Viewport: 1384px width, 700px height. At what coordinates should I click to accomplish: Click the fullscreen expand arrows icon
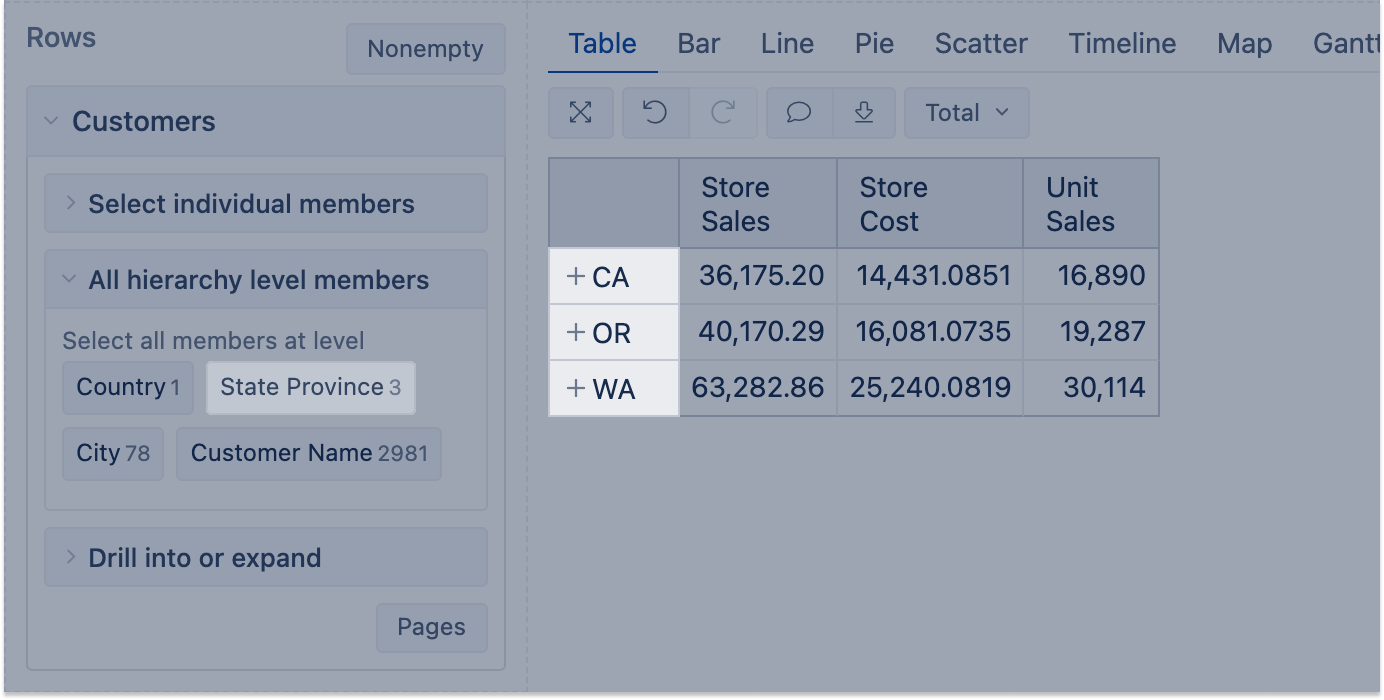coord(581,113)
